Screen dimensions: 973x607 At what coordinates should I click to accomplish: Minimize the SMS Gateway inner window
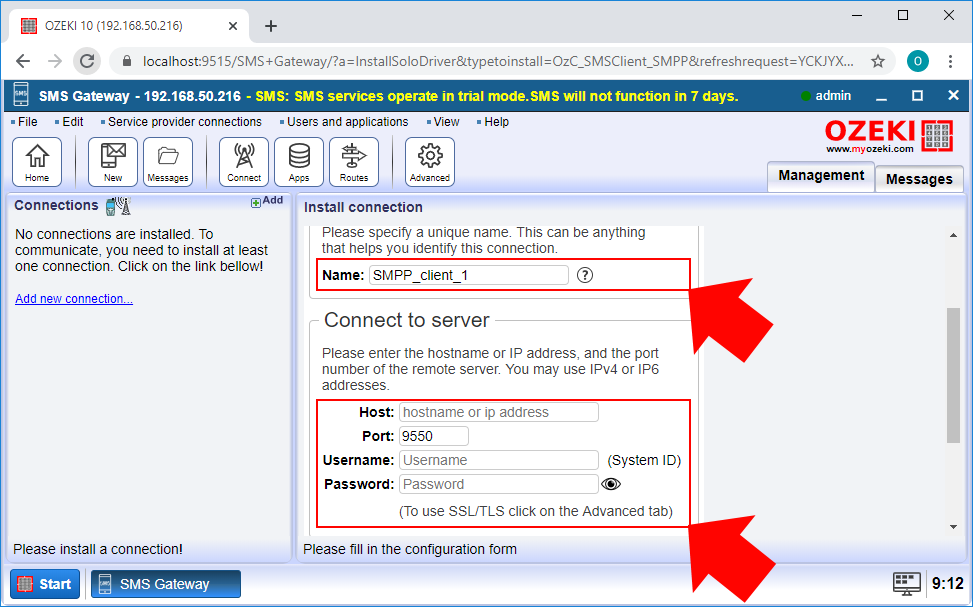tap(881, 97)
